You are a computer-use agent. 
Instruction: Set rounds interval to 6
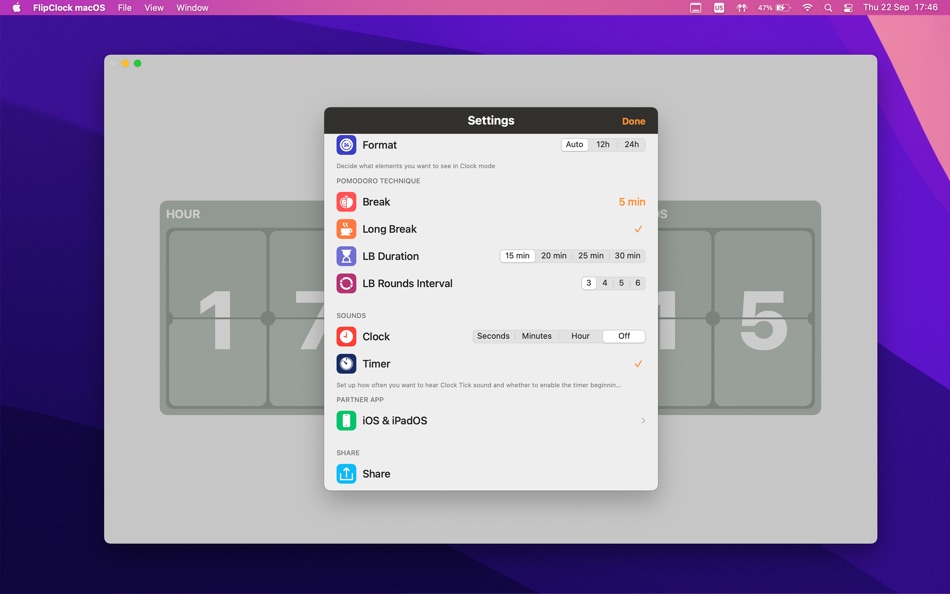(637, 283)
